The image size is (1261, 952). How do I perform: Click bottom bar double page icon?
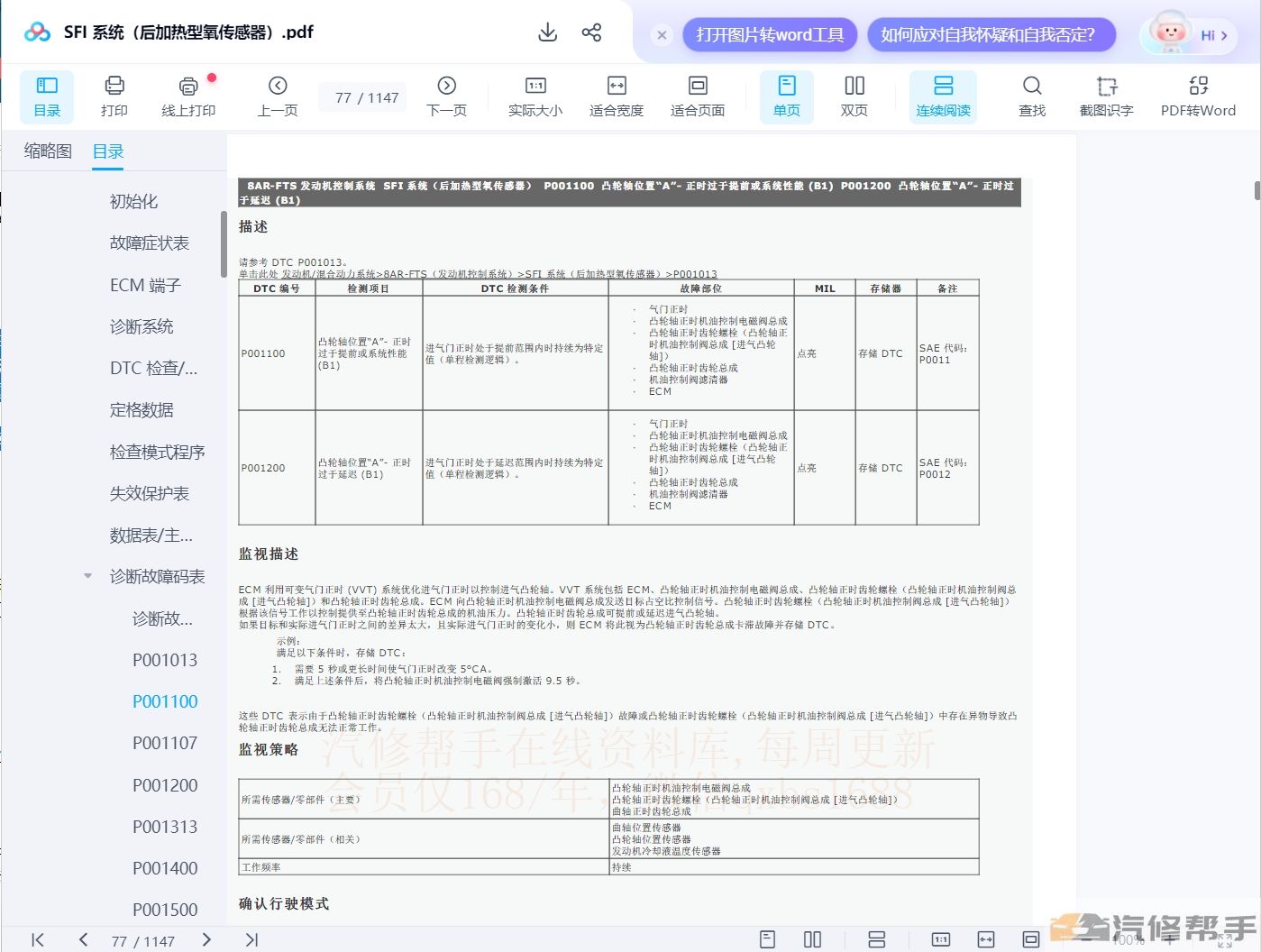812,939
